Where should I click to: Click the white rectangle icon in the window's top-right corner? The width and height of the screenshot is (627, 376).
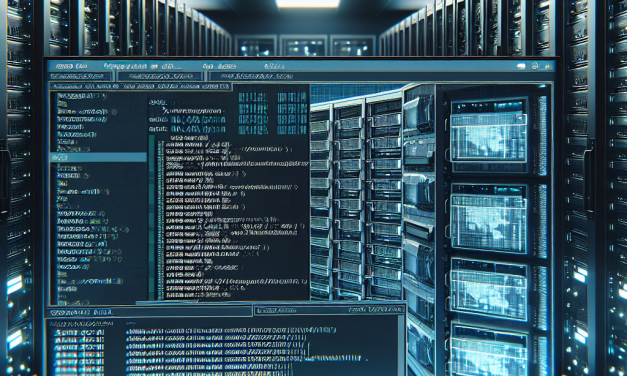tap(521, 66)
